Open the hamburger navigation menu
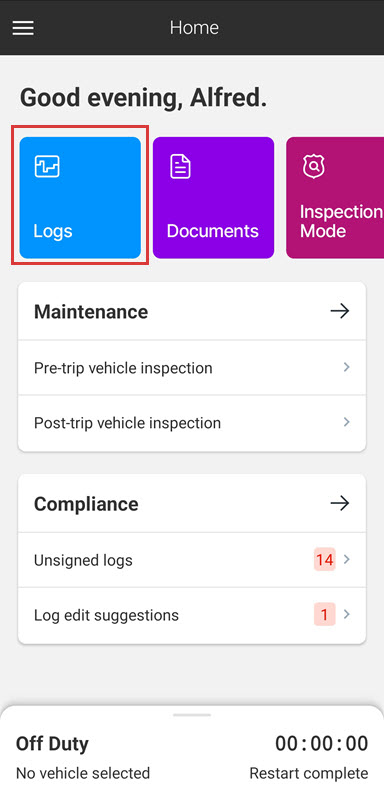Image resolution: width=384 pixels, height=790 pixels. 23,28
